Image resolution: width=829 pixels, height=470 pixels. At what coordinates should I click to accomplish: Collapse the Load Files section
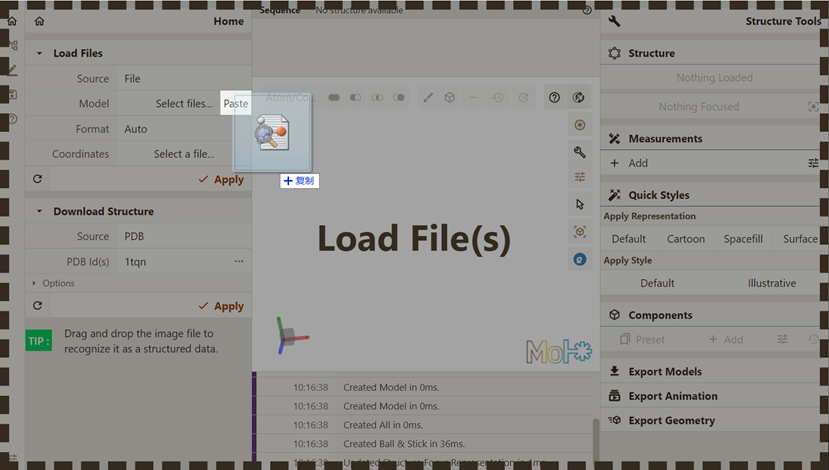[x=40, y=54]
